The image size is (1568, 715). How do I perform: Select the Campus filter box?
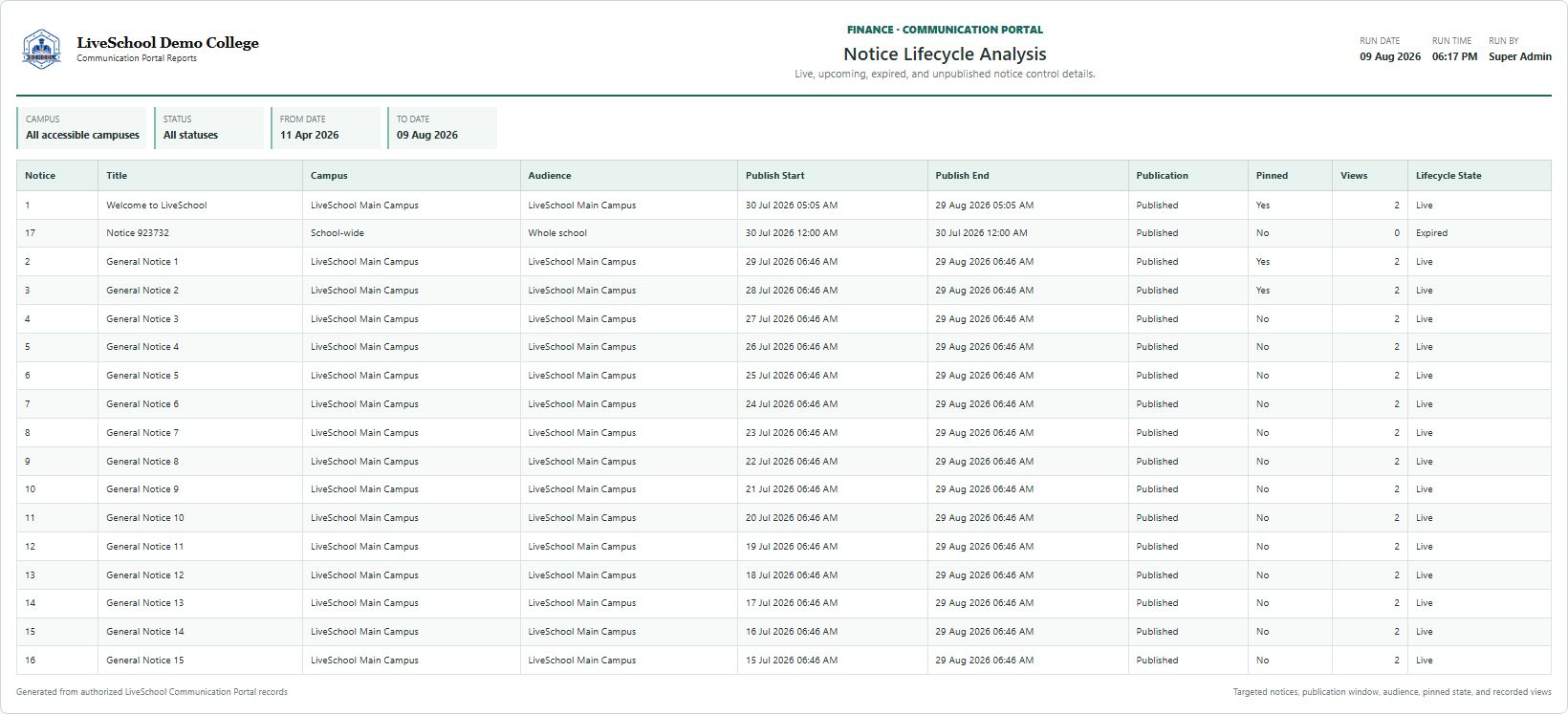82,127
